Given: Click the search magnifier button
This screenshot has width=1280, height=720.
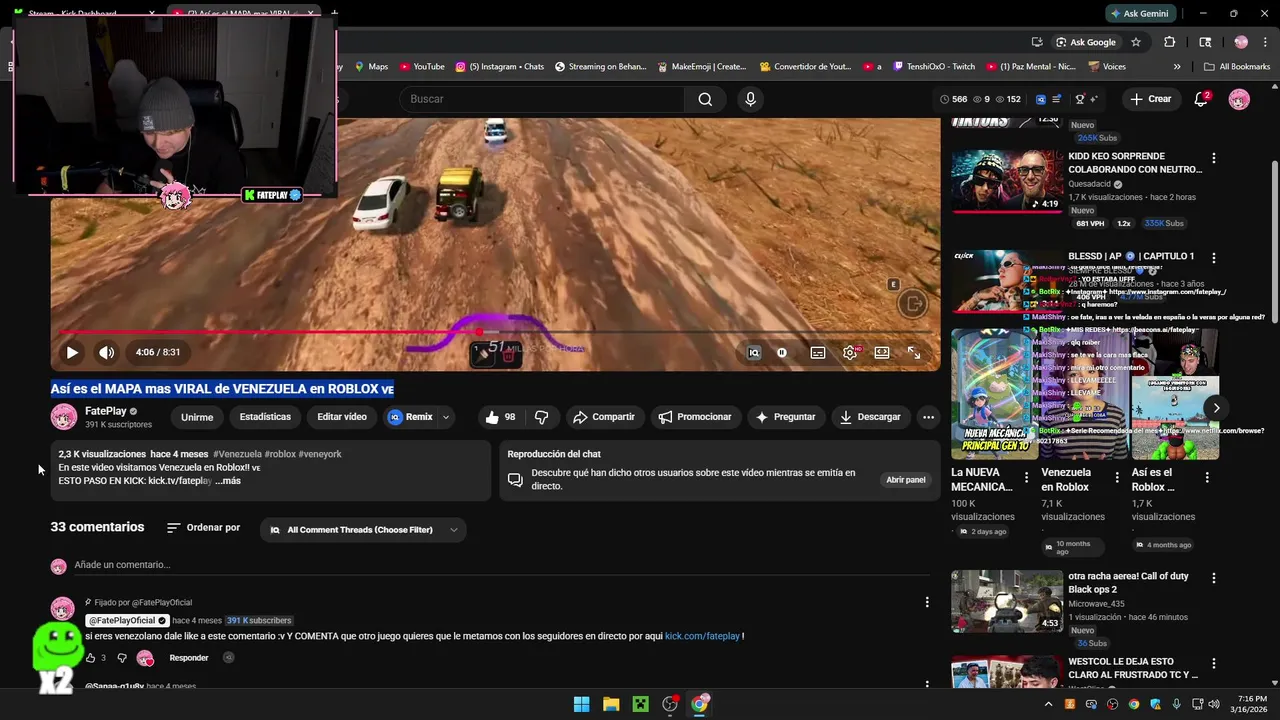Looking at the screenshot, I should [705, 99].
